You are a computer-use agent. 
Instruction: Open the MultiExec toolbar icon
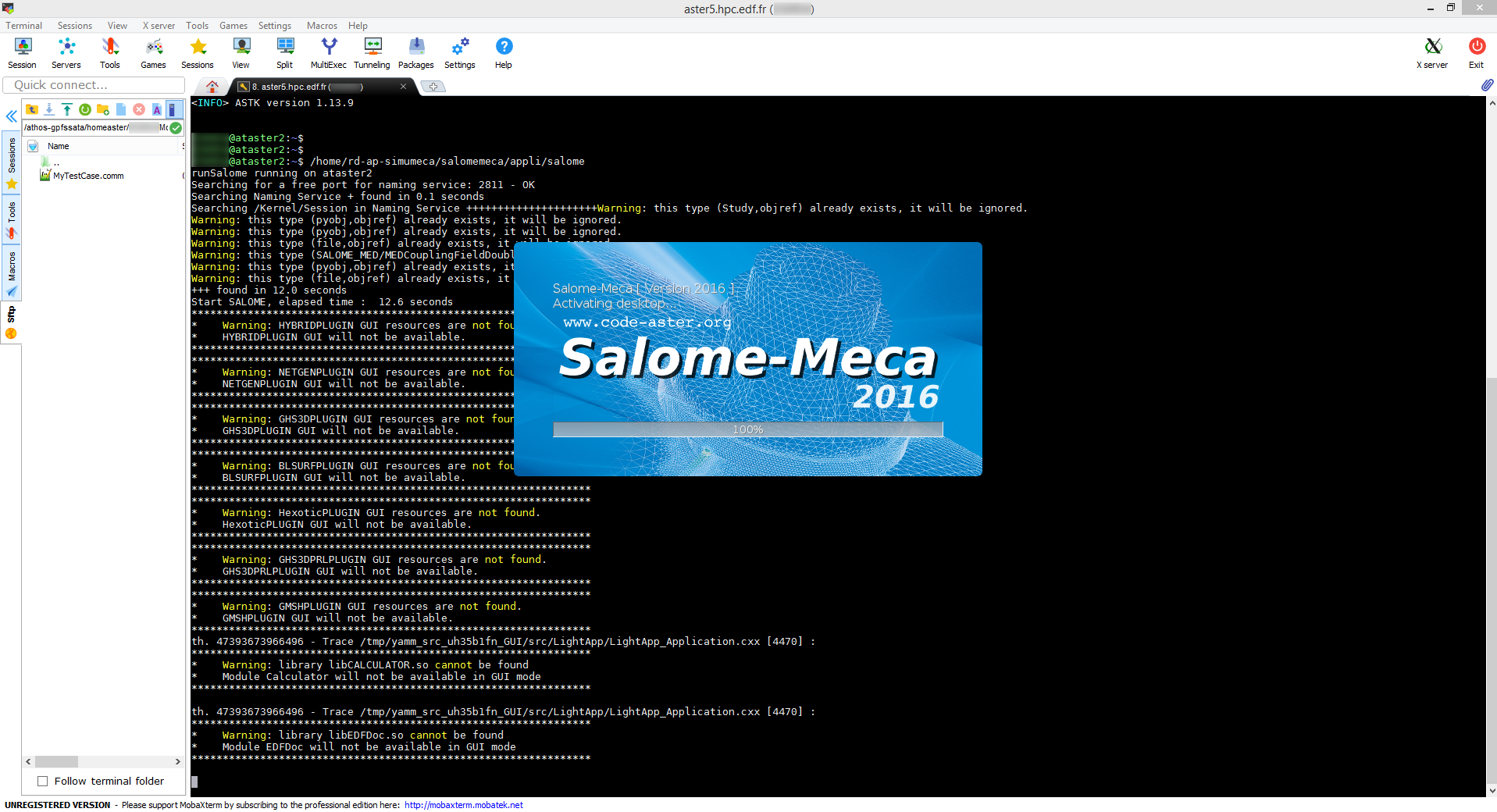[328, 53]
